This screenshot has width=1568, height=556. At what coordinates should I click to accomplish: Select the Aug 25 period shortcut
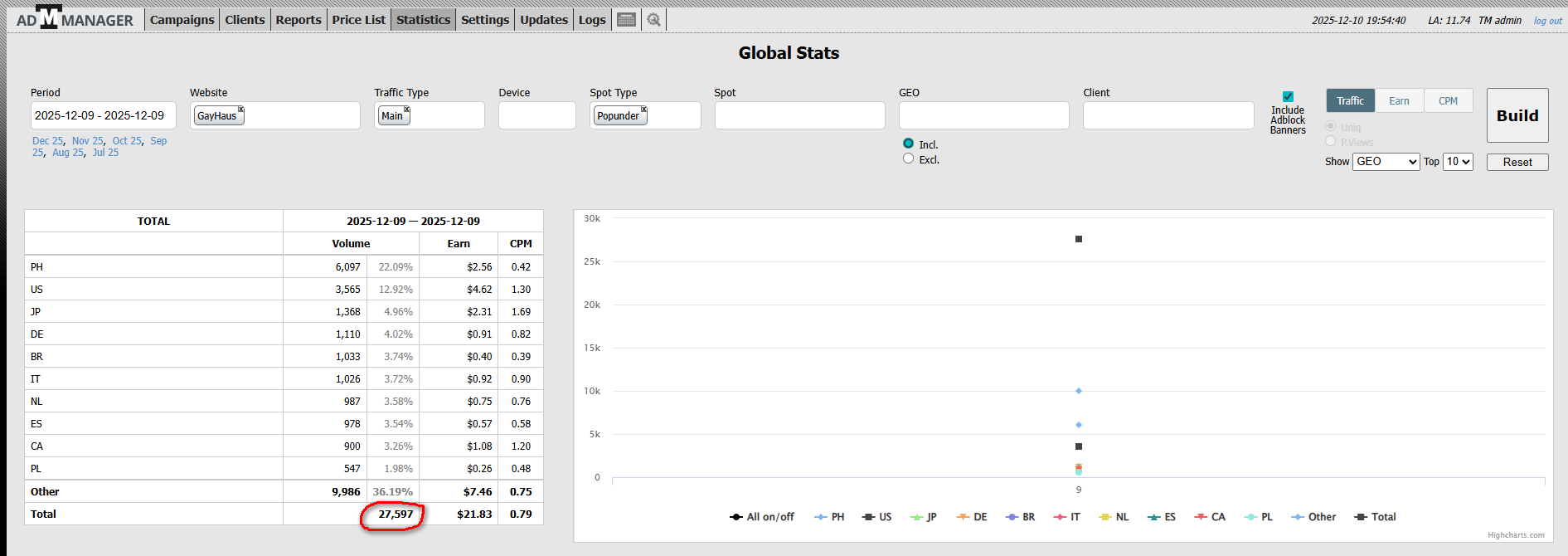click(x=68, y=153)
